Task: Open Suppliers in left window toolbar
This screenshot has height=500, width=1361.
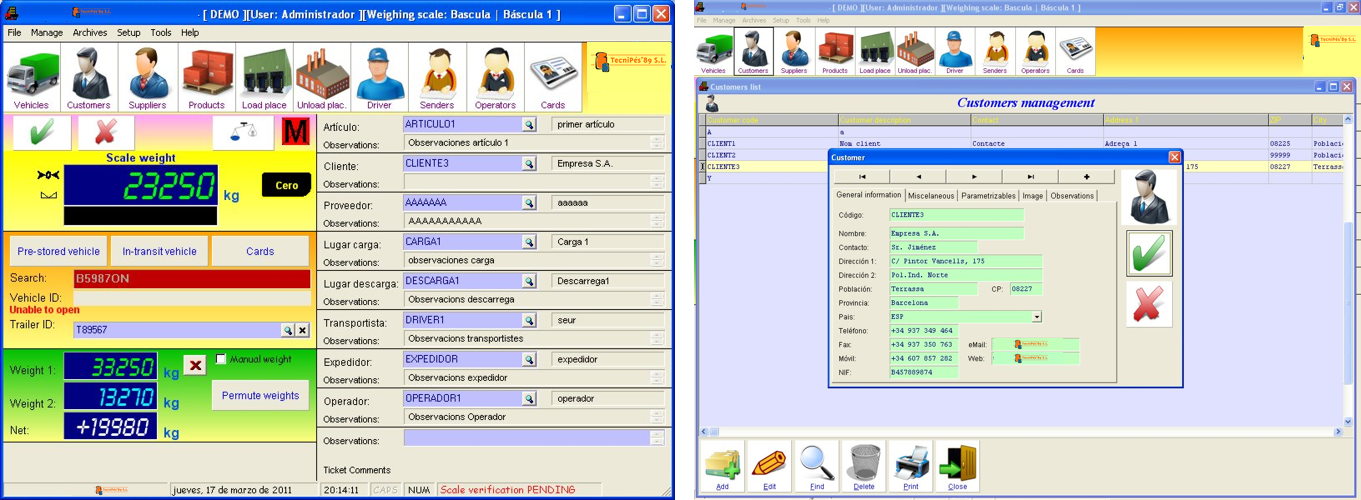Action: click(148, 78)
